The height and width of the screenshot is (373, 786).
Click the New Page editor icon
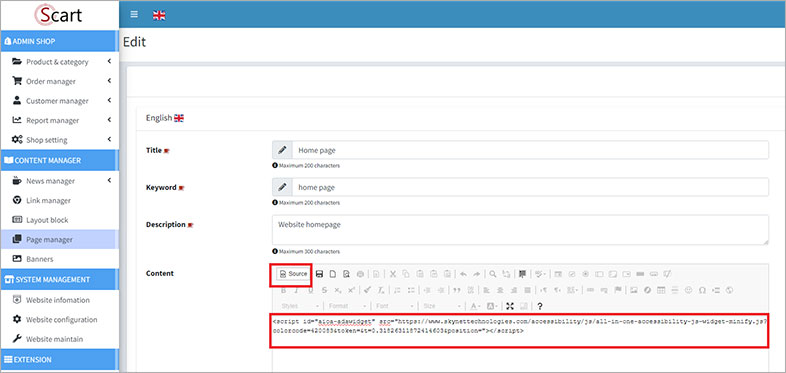pyautogui.click(x=333, y=274)
